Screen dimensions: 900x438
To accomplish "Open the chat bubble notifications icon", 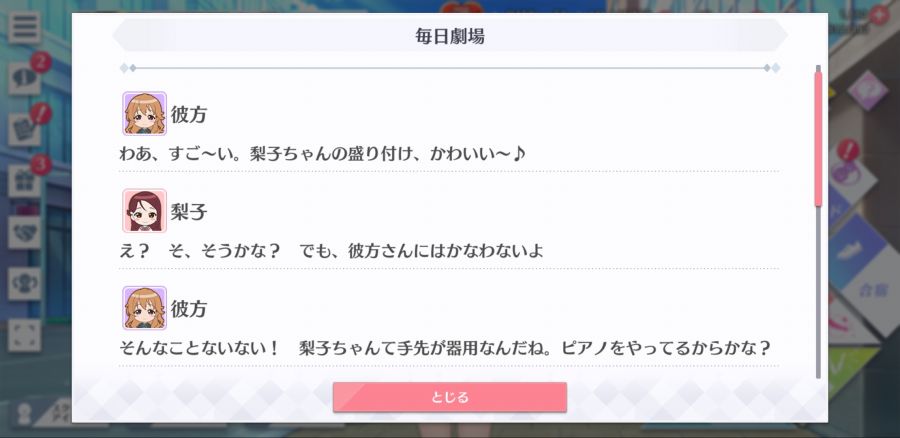I will [24, 79].
